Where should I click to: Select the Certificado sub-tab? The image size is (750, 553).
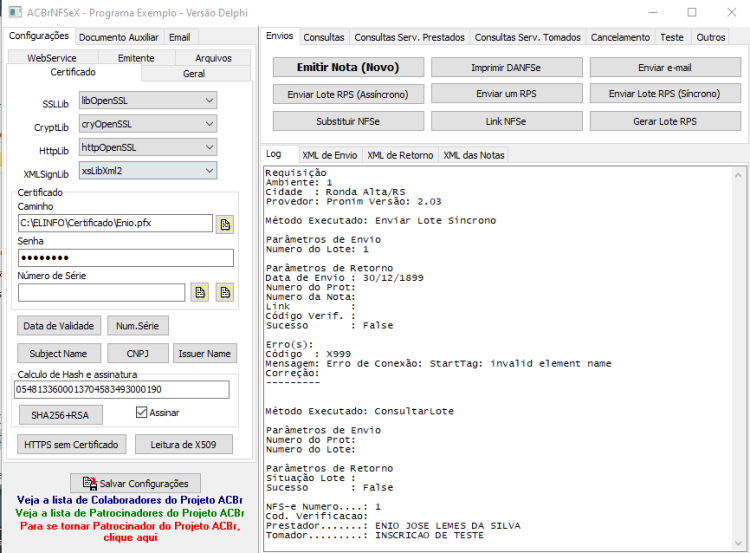[x=73, y=72]
